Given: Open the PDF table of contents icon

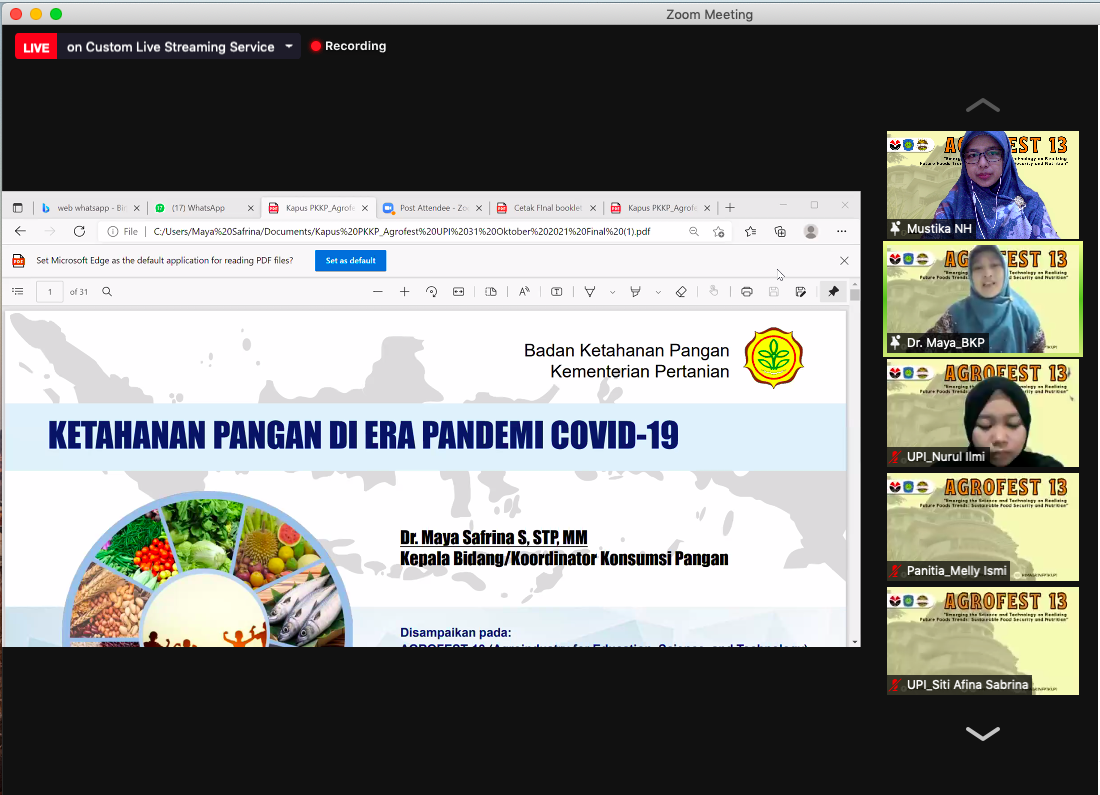Looking at the screenshot, I should 18,292.
